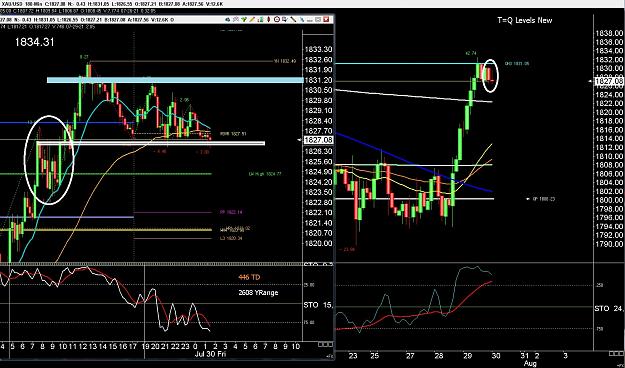Select the black diagonal line tool

(x=293, y=20)
